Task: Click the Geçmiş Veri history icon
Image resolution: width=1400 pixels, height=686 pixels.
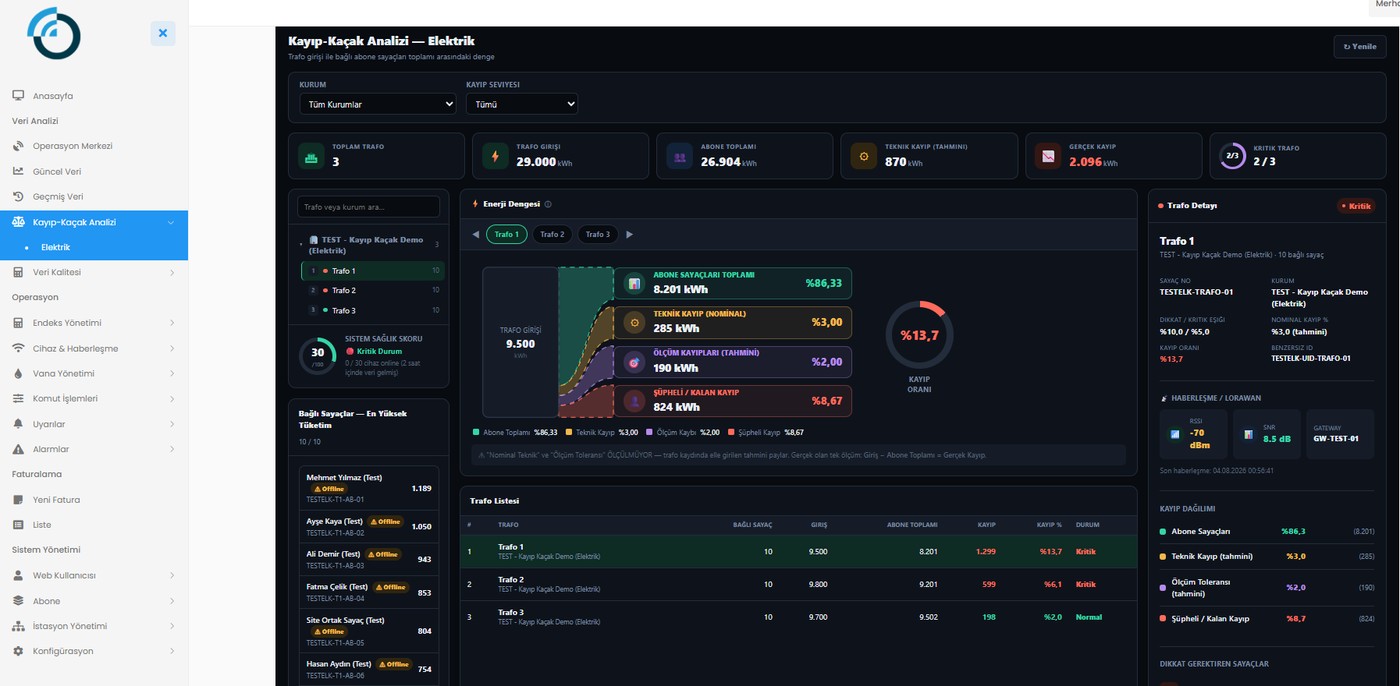Action: tap(18, 196)
